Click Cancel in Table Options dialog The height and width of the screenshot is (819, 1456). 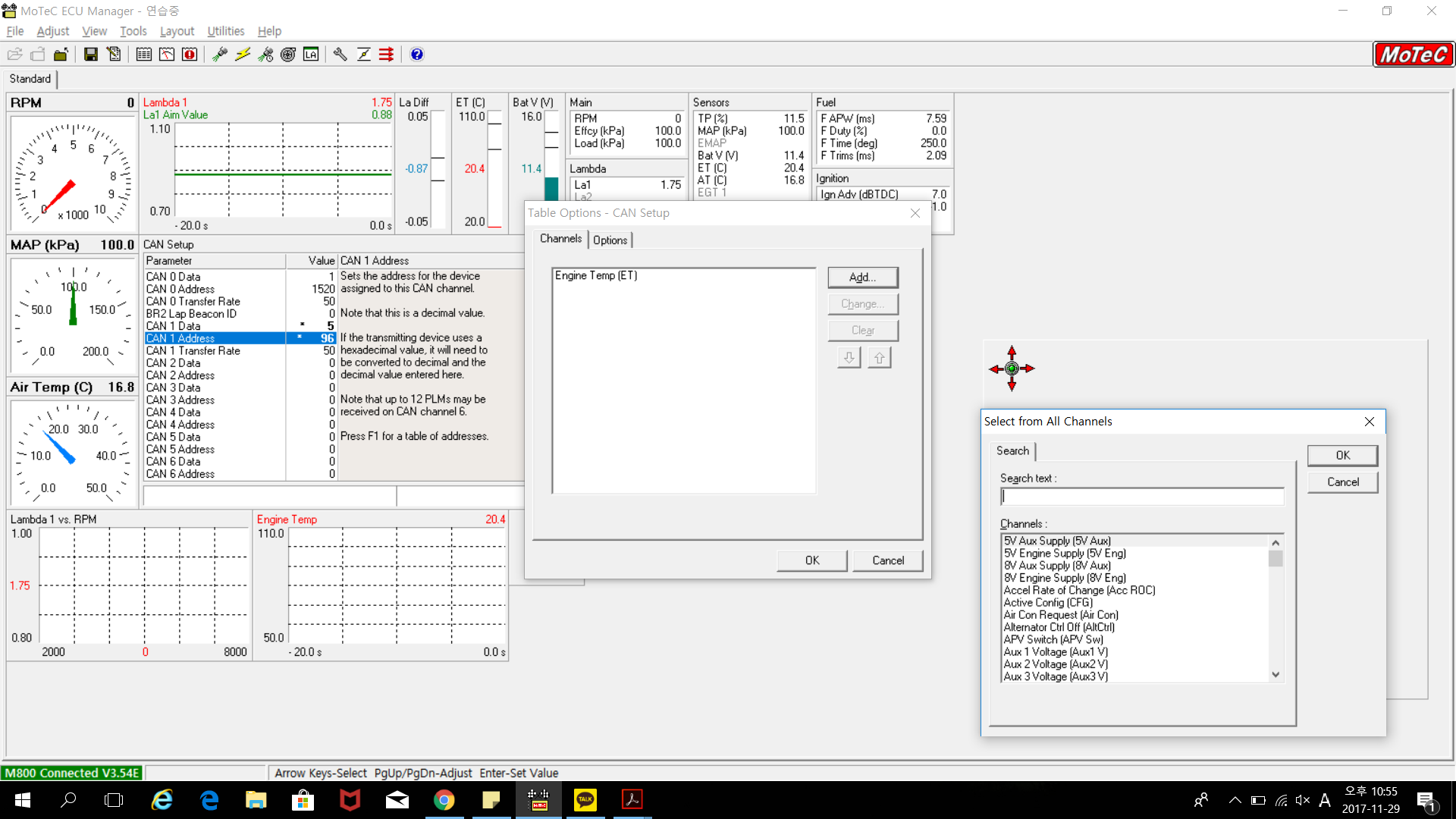pos(888,560)
